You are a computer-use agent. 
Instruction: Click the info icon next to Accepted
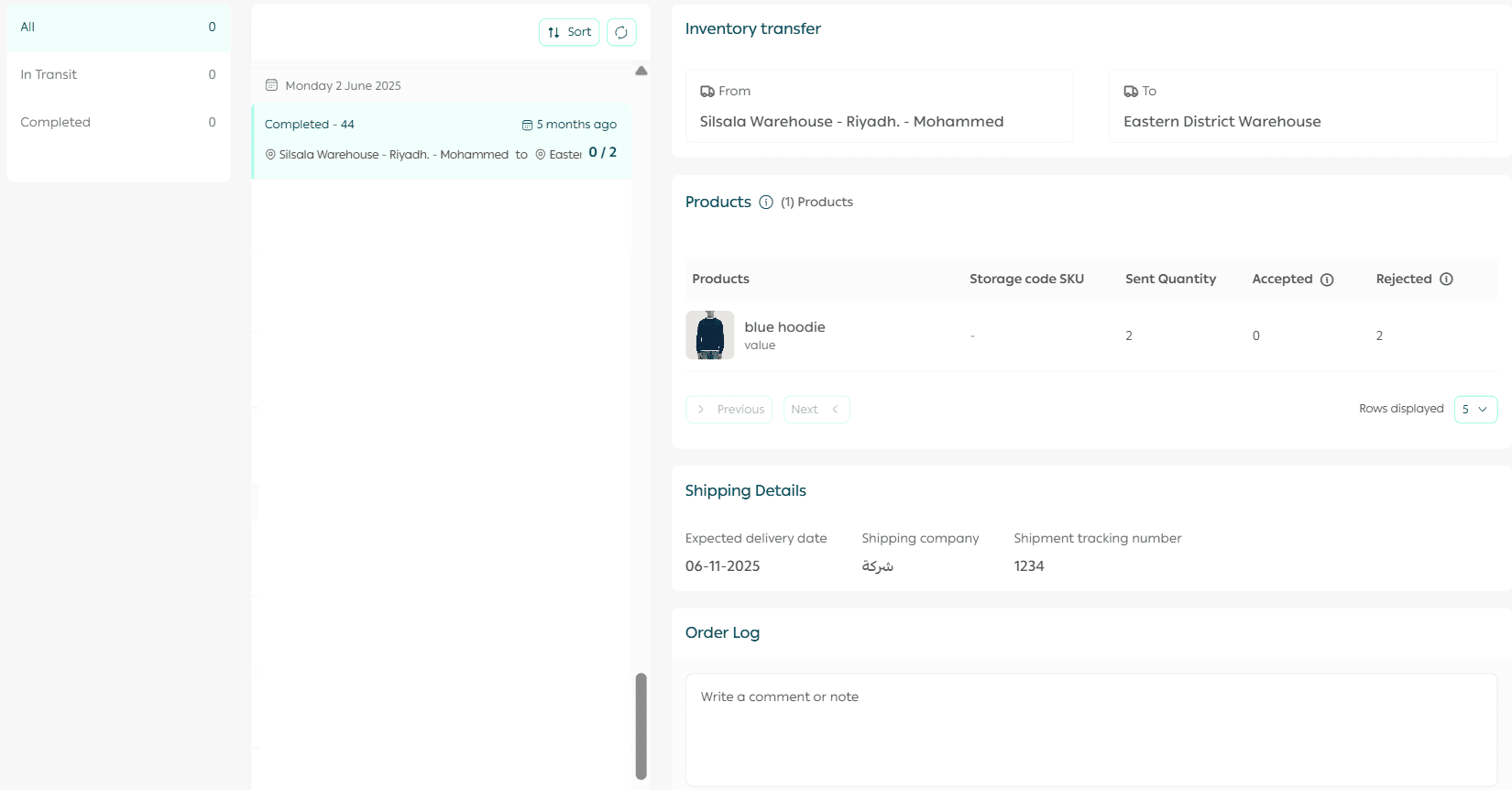click(x=1327, y=280)
